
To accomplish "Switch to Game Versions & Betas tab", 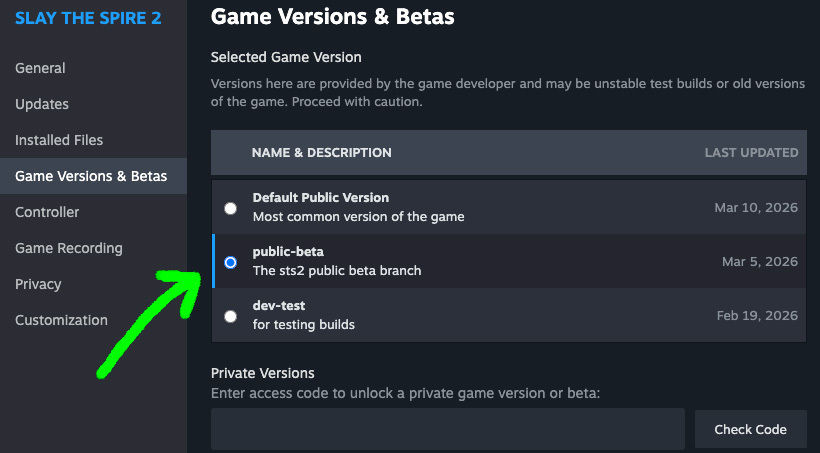I will click(x=91, y=176).
